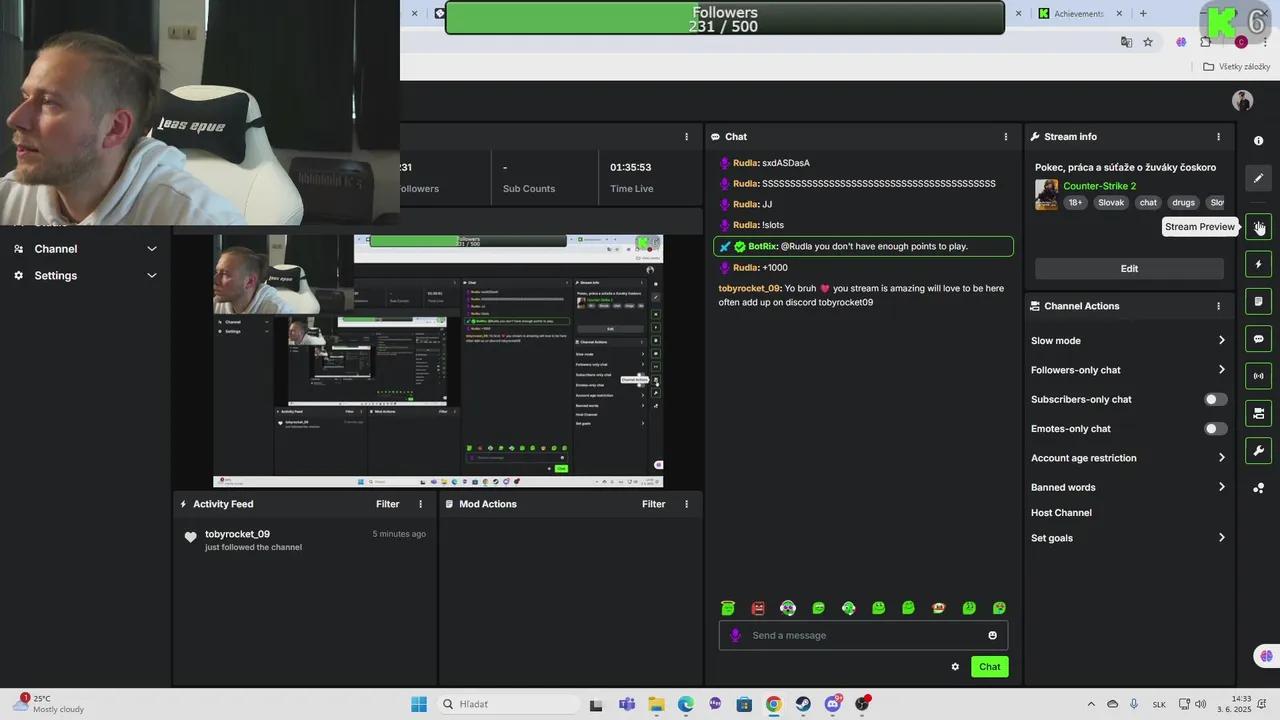Click the microphone icon in the message field
Image resolution: width=1280 pixels, height=720 pixels.
click(x=735, y=635)
